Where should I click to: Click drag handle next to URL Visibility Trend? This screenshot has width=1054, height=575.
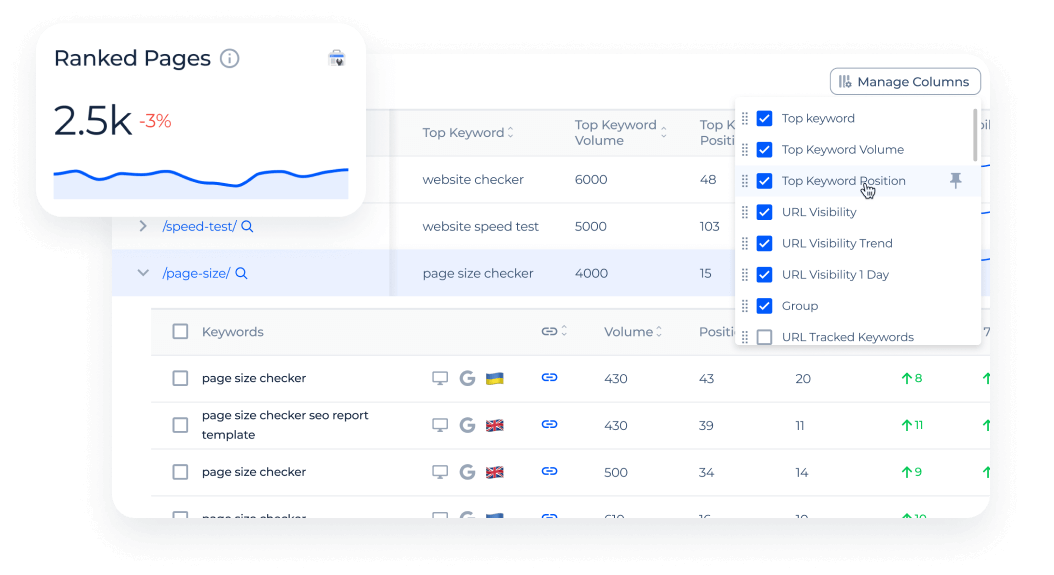(745, 243)
